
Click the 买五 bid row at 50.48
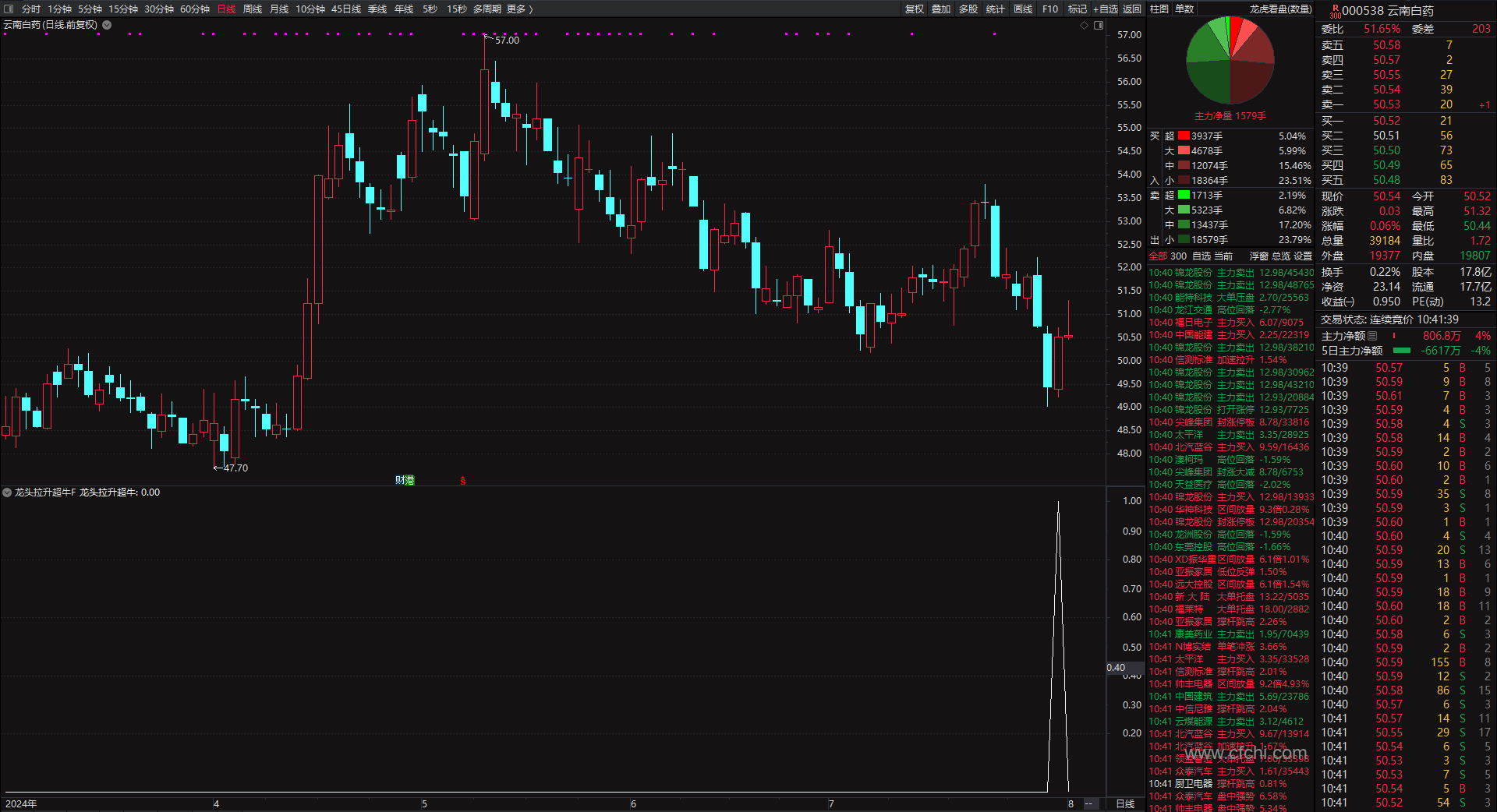click(1405, 180)
